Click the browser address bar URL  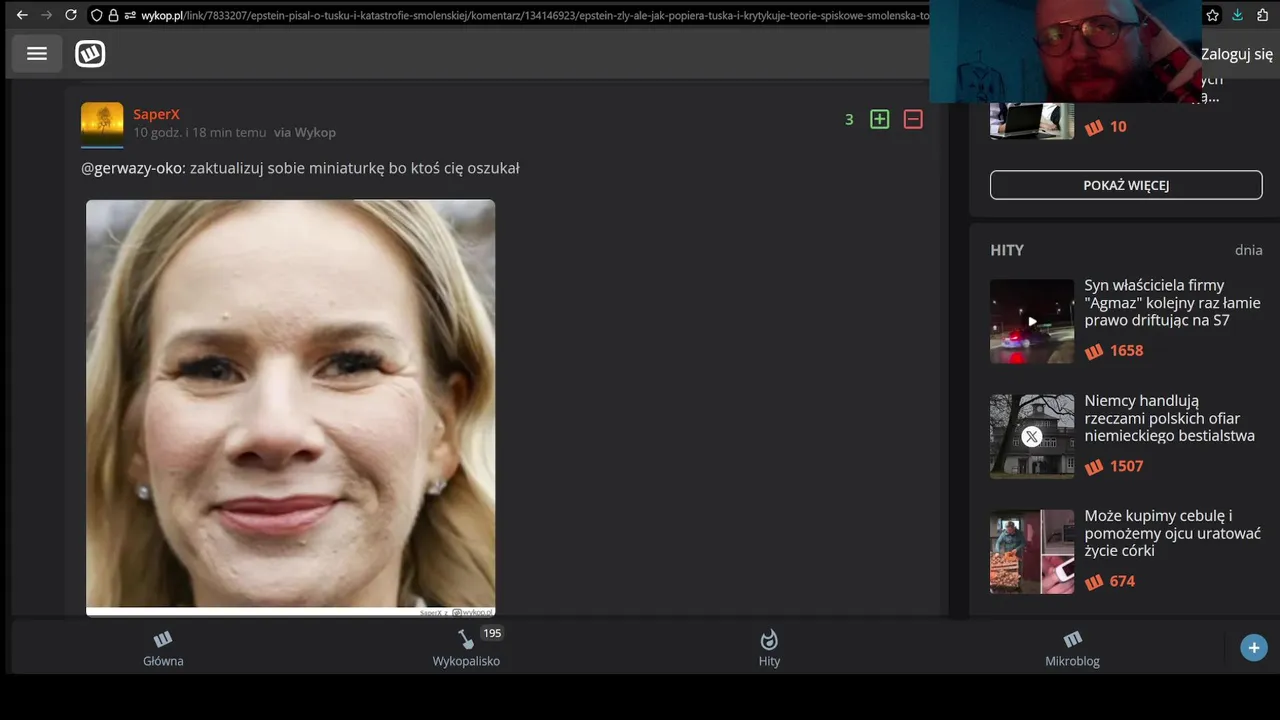(x=535, y=15)
